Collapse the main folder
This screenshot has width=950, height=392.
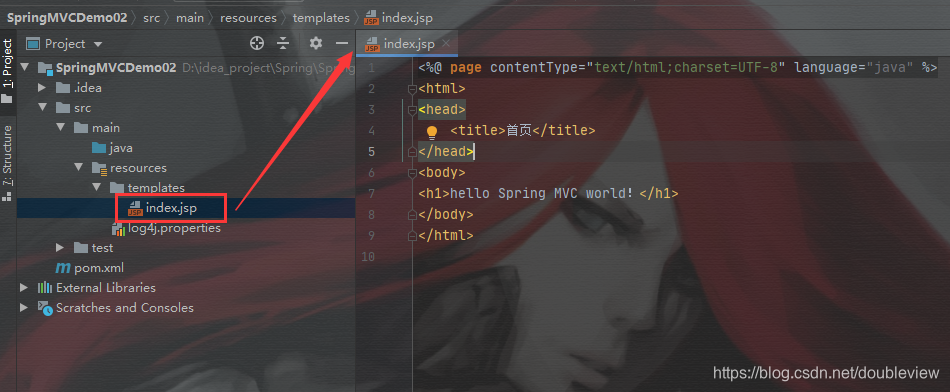click(x=61, y=127)
